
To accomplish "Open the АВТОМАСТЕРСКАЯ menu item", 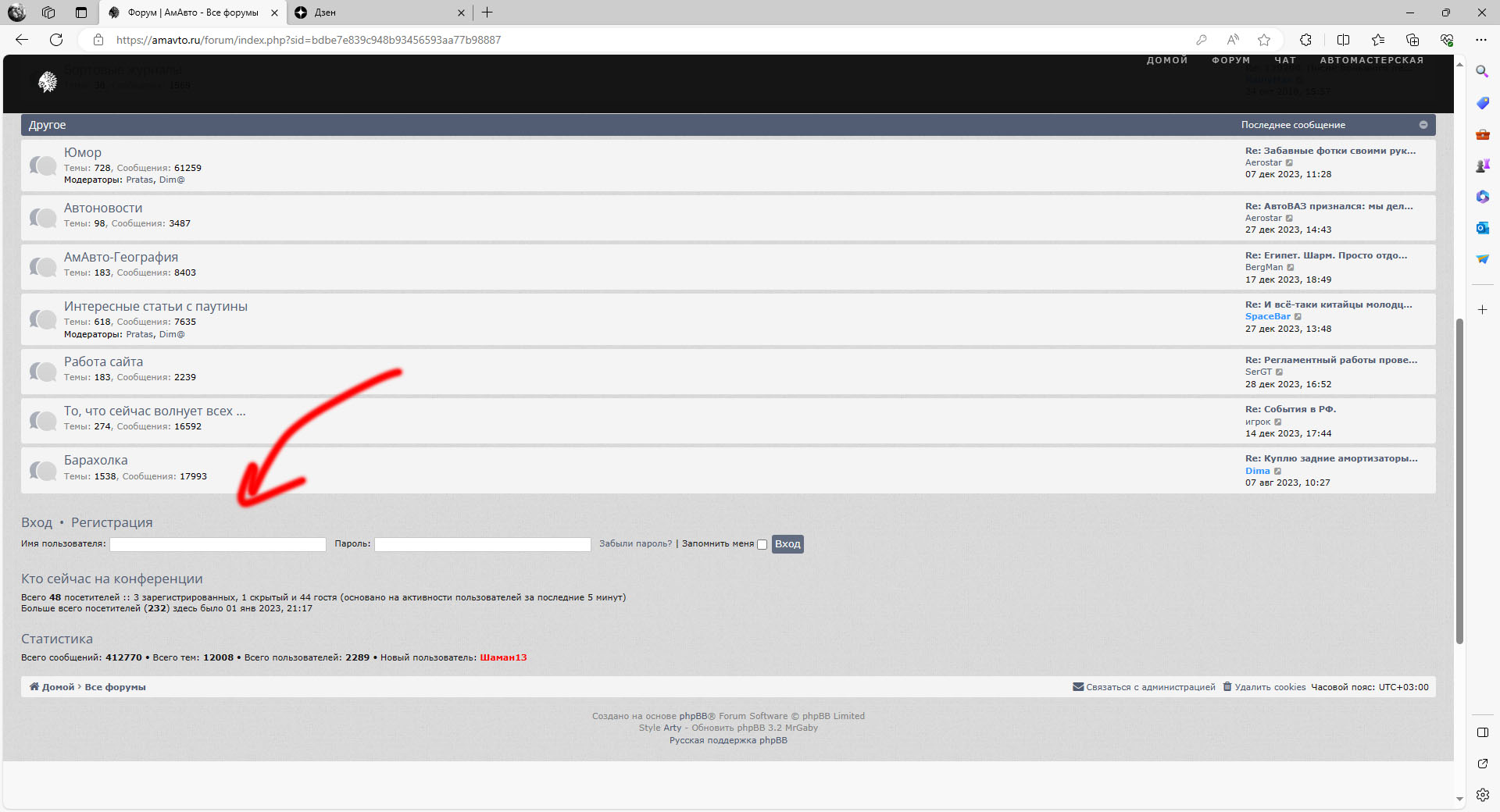I will tap(1371, 60).
